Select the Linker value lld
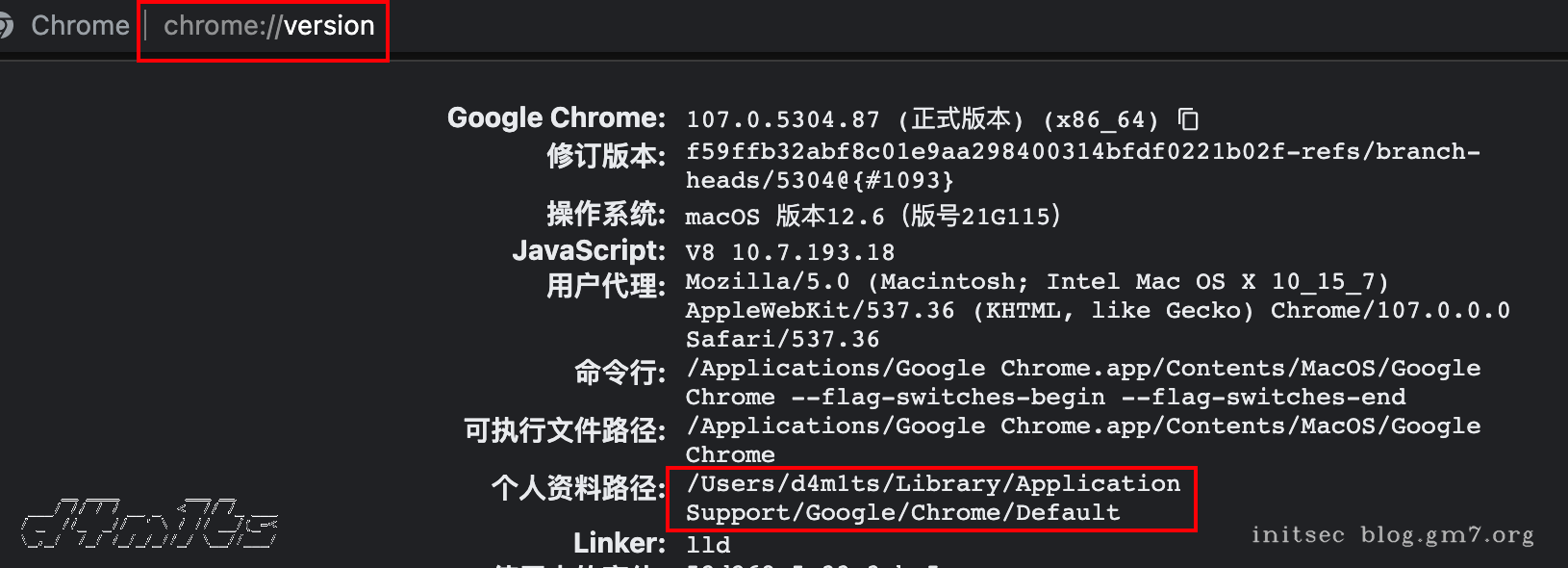This screenshot has height=568, width=1568. (709, 544)
